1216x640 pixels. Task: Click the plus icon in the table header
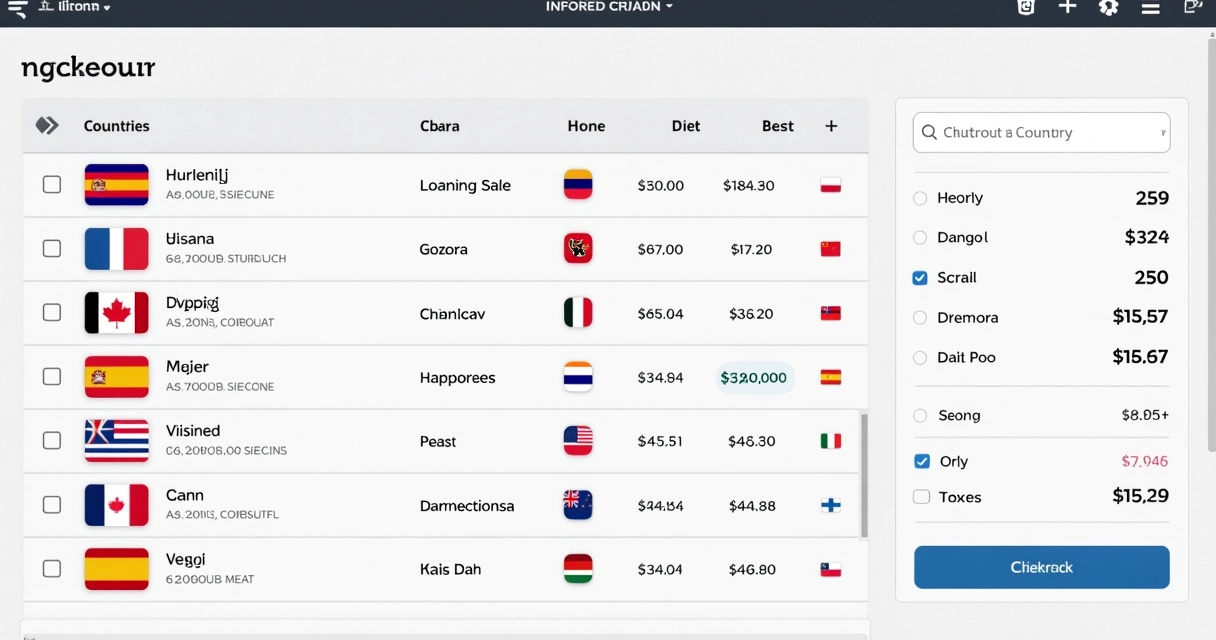831,126
